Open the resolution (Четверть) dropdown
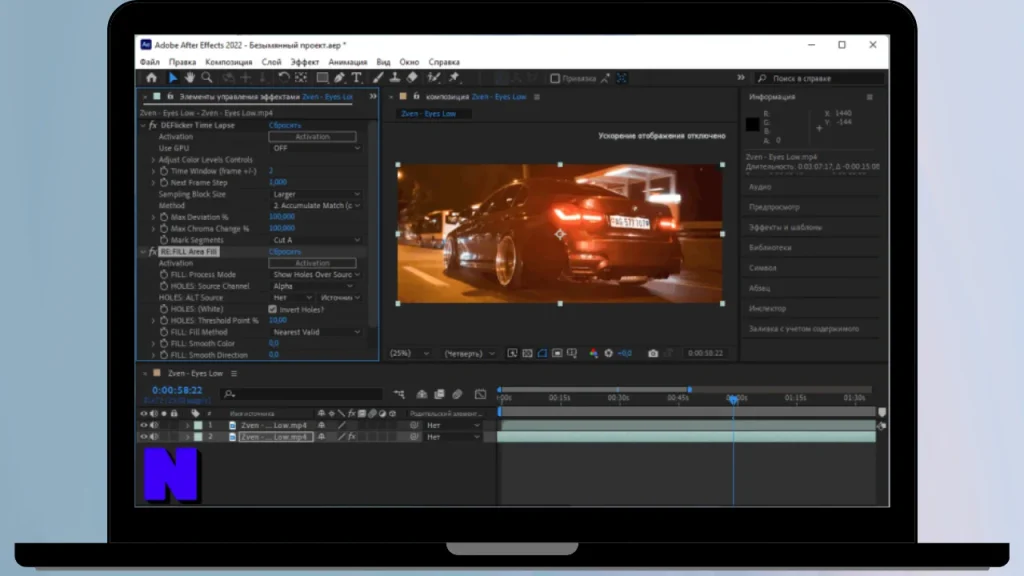Image resolution: width=1024 pixels, height=576 pixels. click(469, 353)
